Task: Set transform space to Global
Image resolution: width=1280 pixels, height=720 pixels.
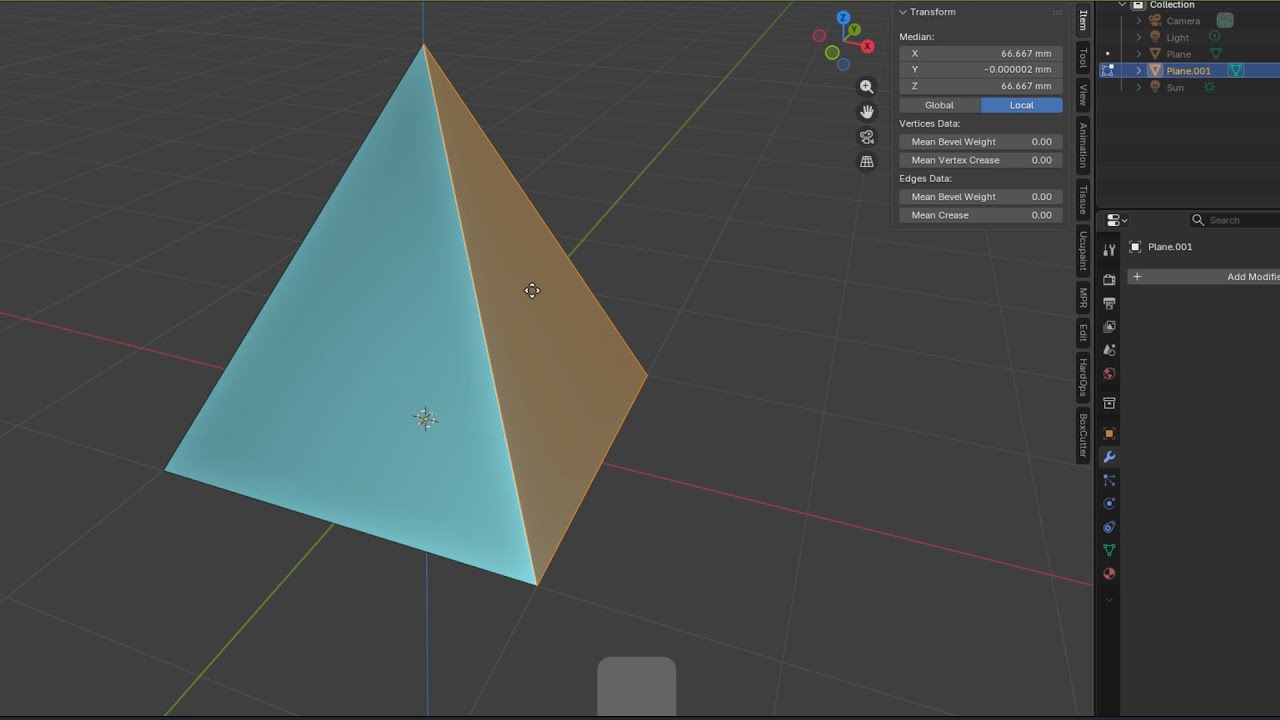Action: (x=939, y=105)
